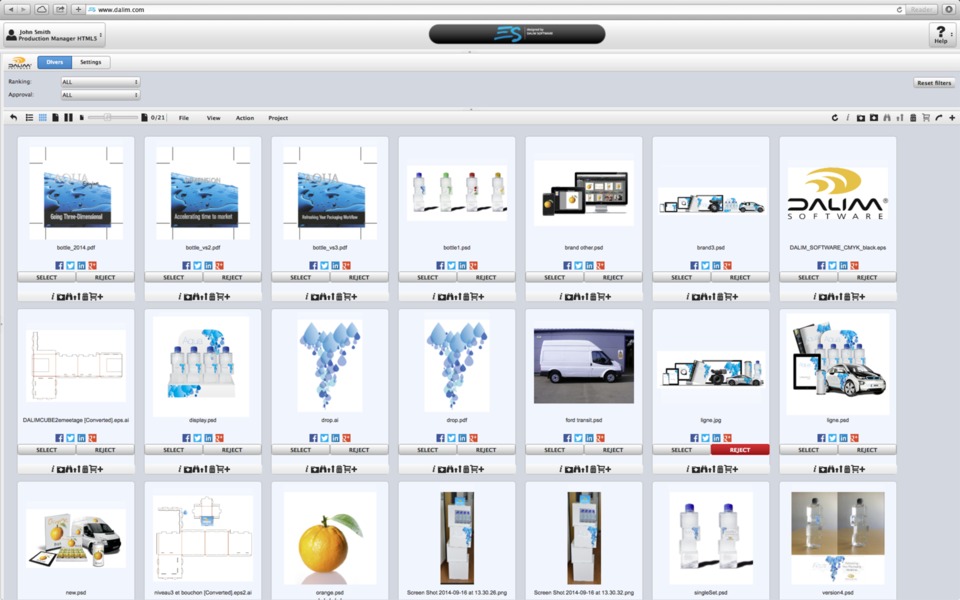The width and height of the screenshot is (960, 600).
Task: Click the thumbnail size slider
Action: tap(107, 118)
